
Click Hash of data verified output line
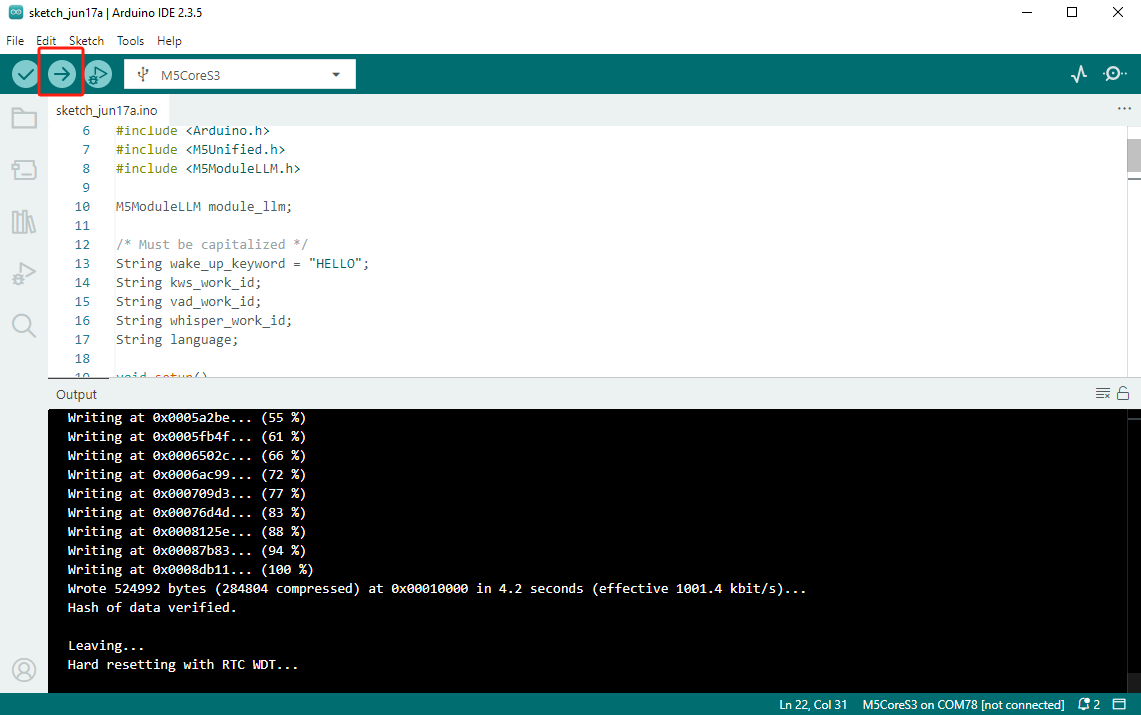(152, 607)
